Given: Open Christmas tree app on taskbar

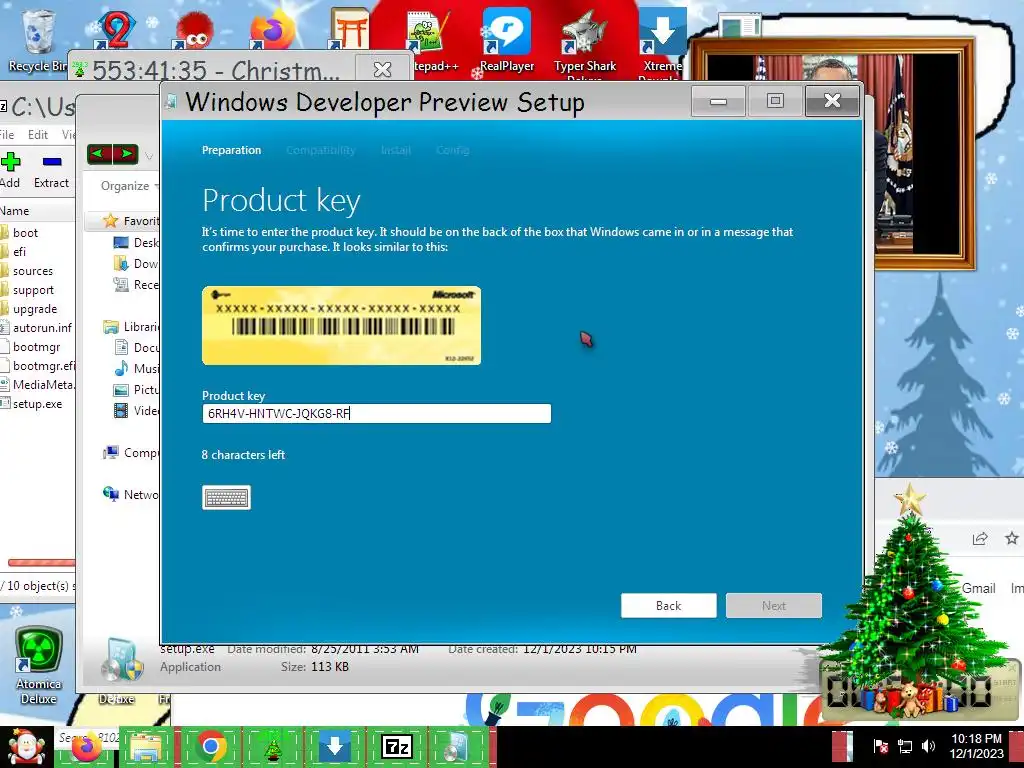Looking at the screenshot, I should [x=273, y=746].
